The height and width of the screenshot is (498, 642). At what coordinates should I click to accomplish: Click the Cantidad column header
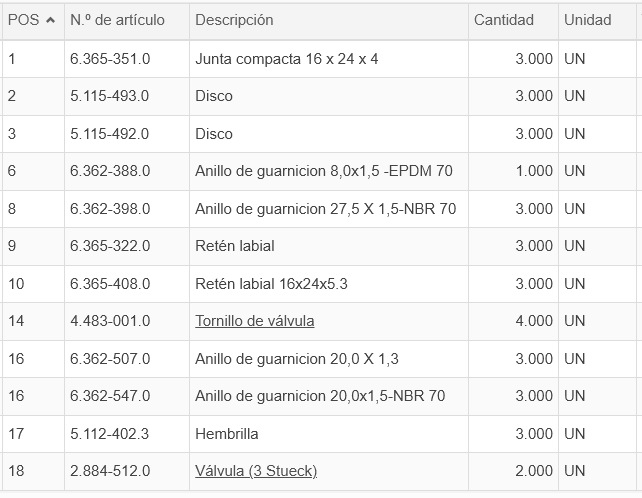[x=503, y=20]
